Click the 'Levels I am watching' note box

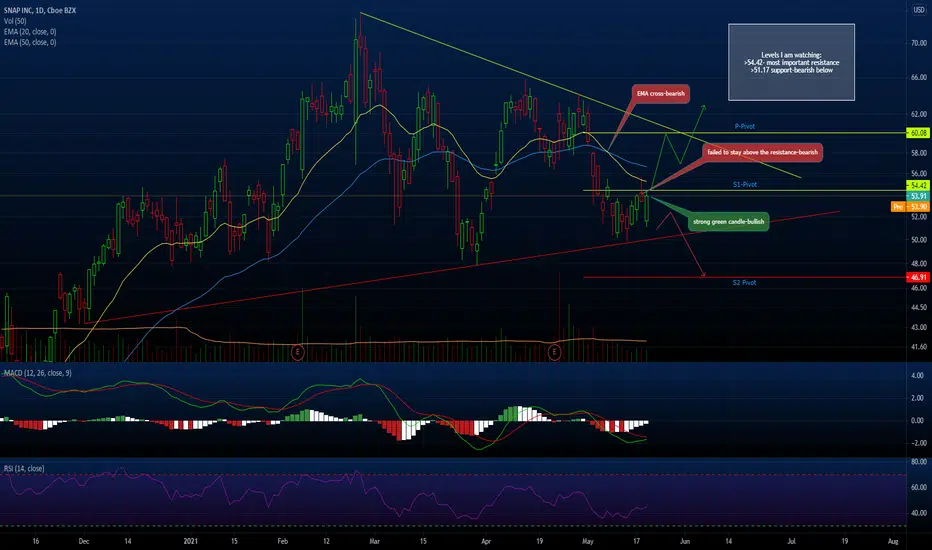[791, 62]
